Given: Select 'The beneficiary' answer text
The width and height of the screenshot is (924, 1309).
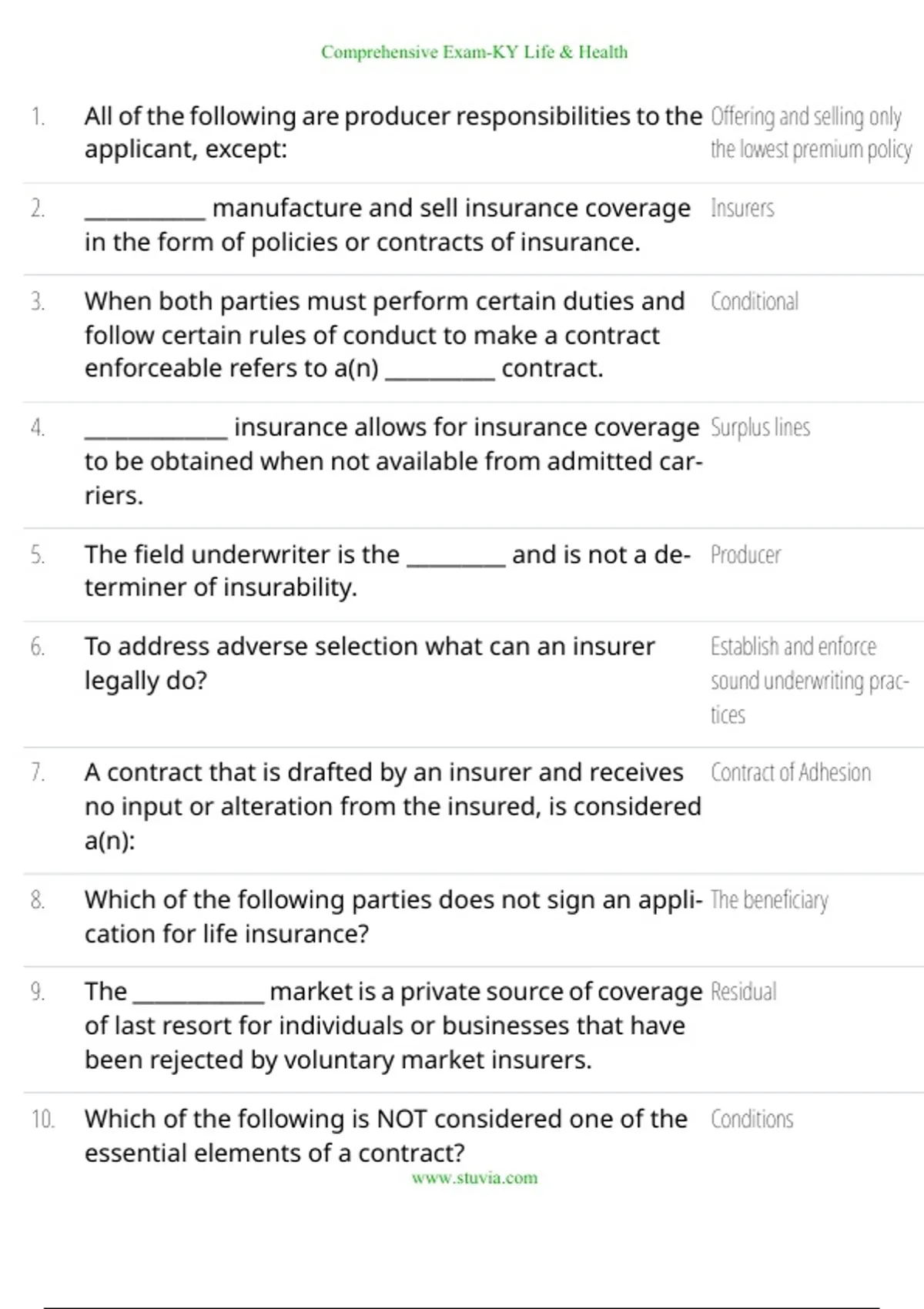Looking at the screenshot, I should (x=769, y=900).
